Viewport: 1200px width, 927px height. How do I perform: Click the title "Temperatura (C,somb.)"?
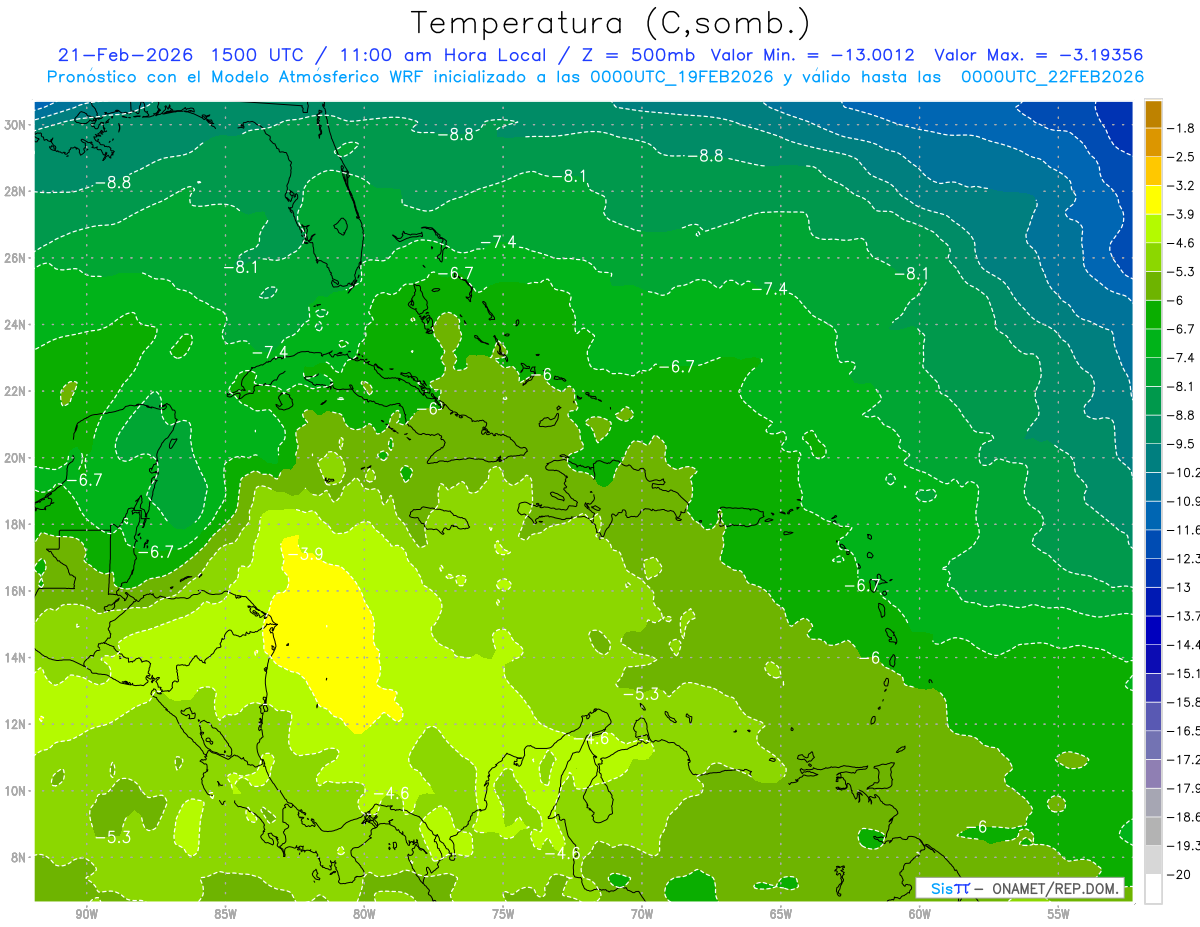point(611,23)
